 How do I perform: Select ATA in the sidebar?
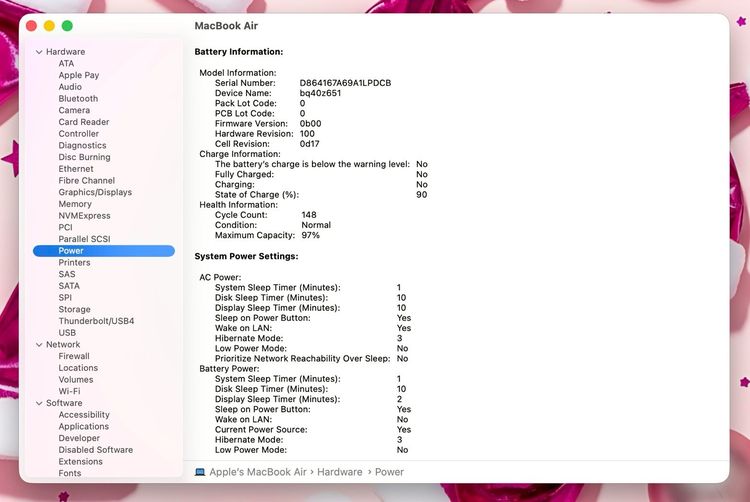[66, 64]
